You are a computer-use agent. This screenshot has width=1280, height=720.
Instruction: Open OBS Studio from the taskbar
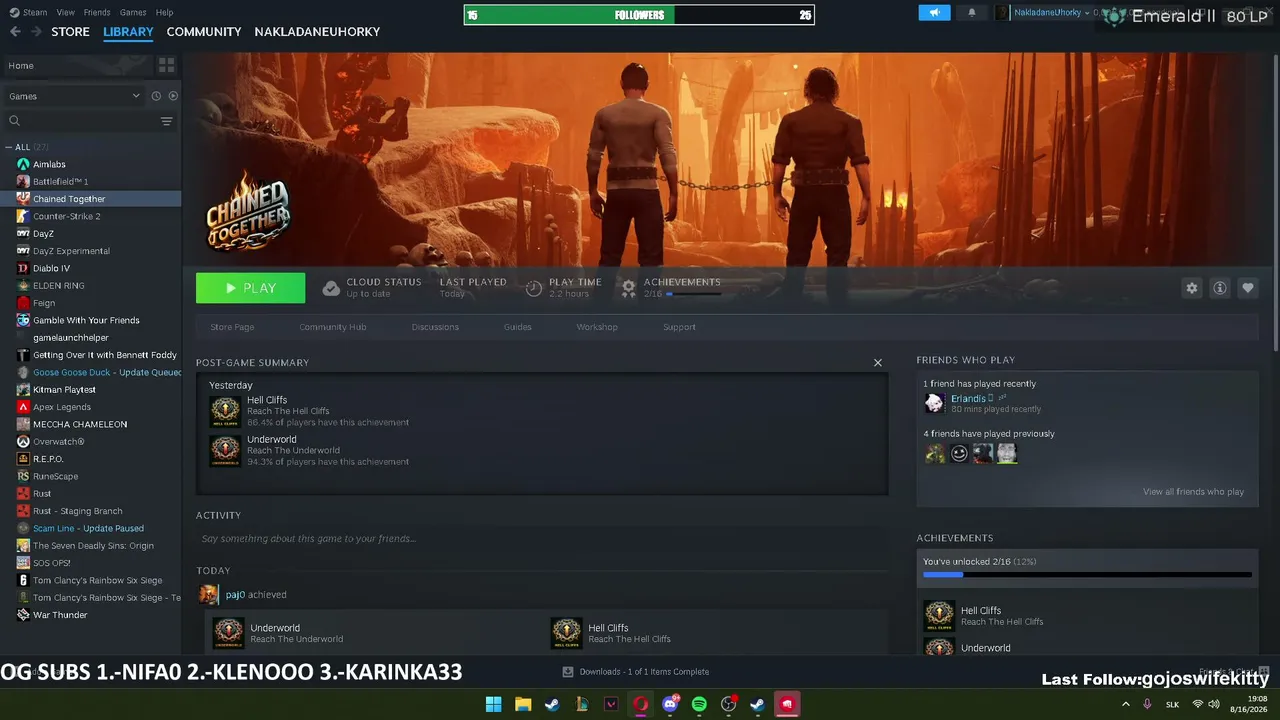(729, 704)
